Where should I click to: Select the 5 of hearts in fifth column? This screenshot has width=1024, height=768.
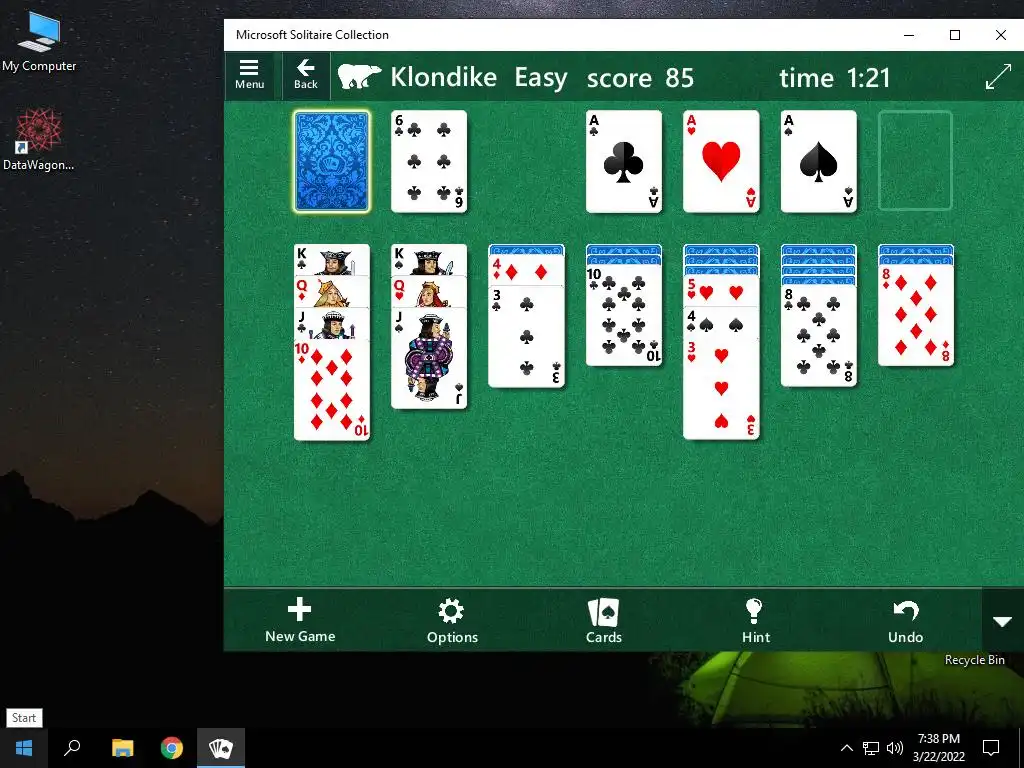click(x=721, y=291)
